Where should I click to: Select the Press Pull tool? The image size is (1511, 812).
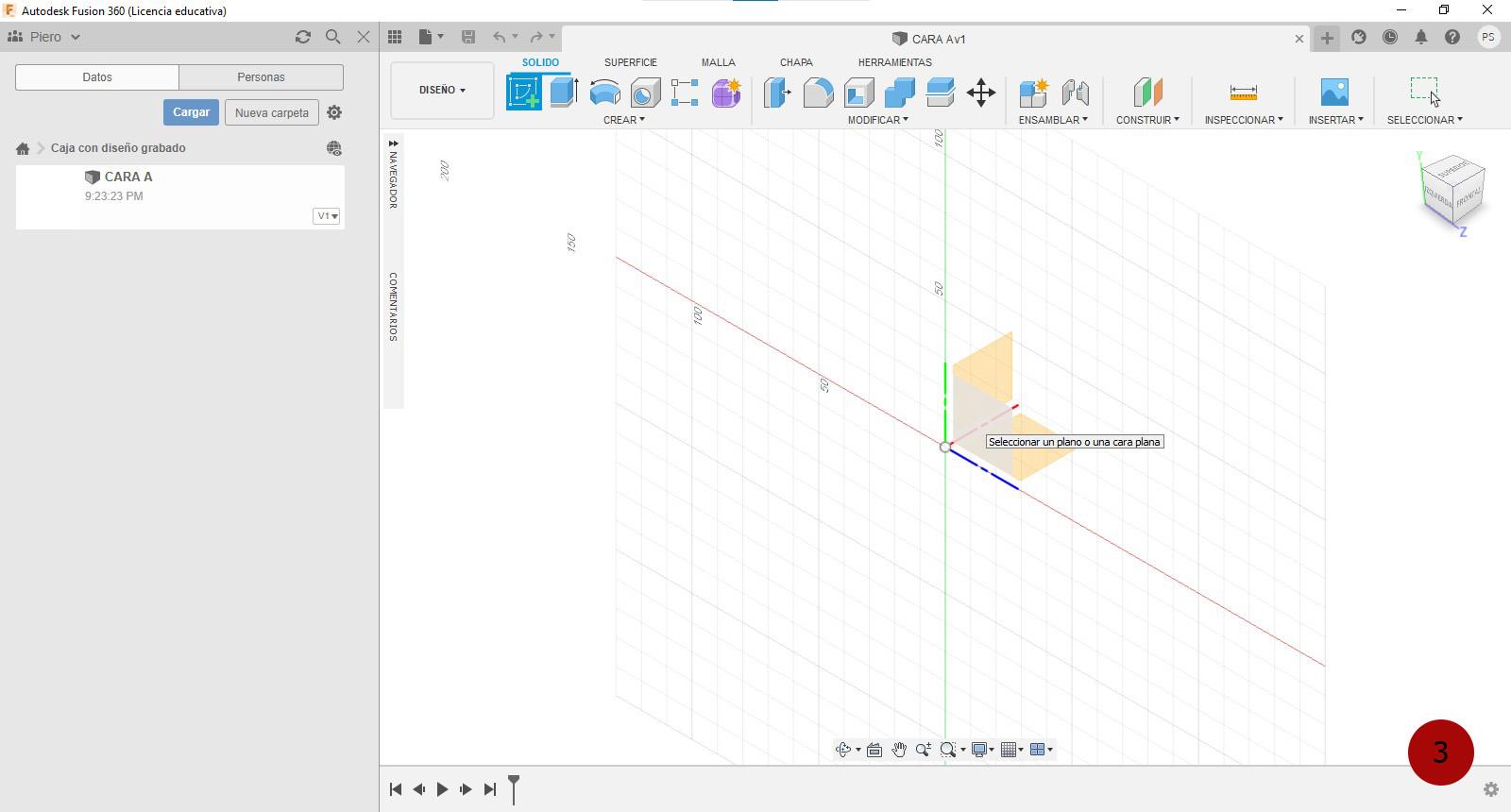click(777, 93)
